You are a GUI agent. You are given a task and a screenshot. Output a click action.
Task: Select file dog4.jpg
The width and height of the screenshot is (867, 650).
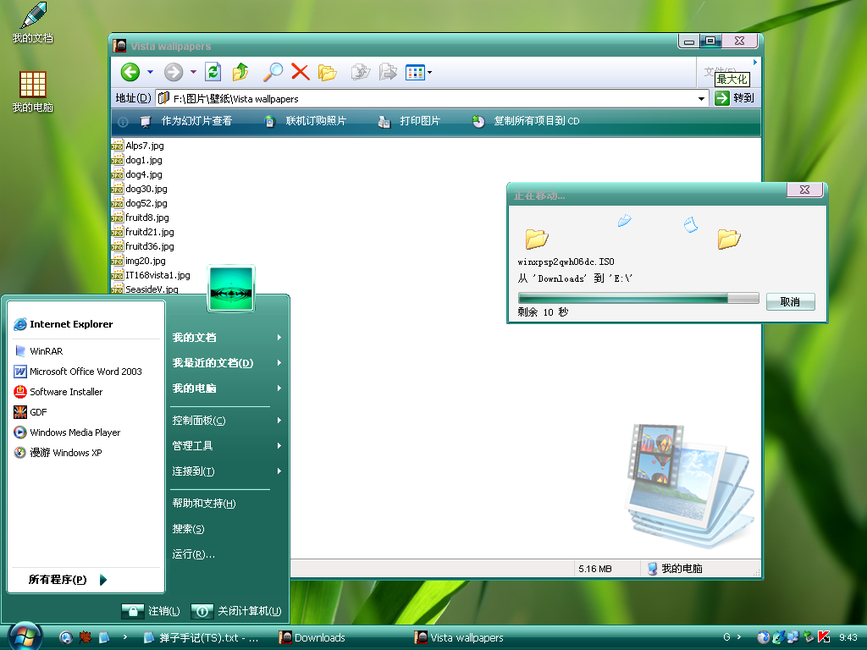click(x=137, y=174)
